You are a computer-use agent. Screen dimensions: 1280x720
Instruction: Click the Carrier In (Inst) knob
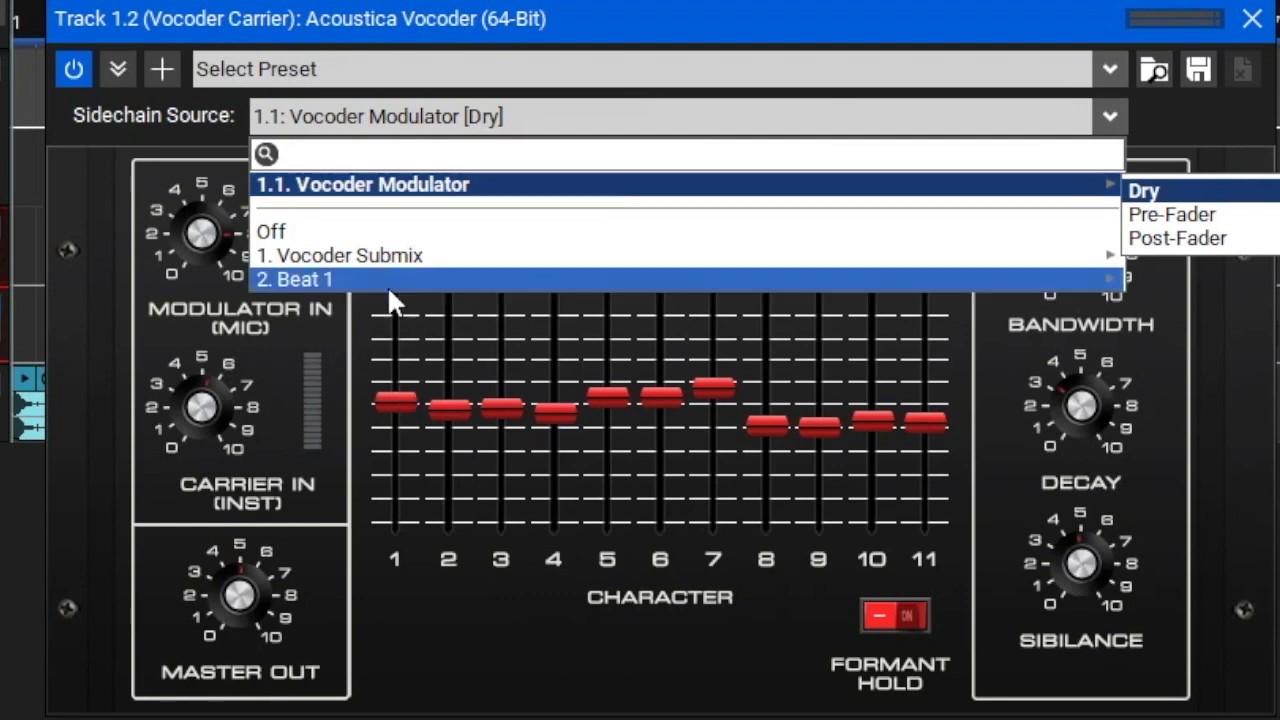point(201,407)
